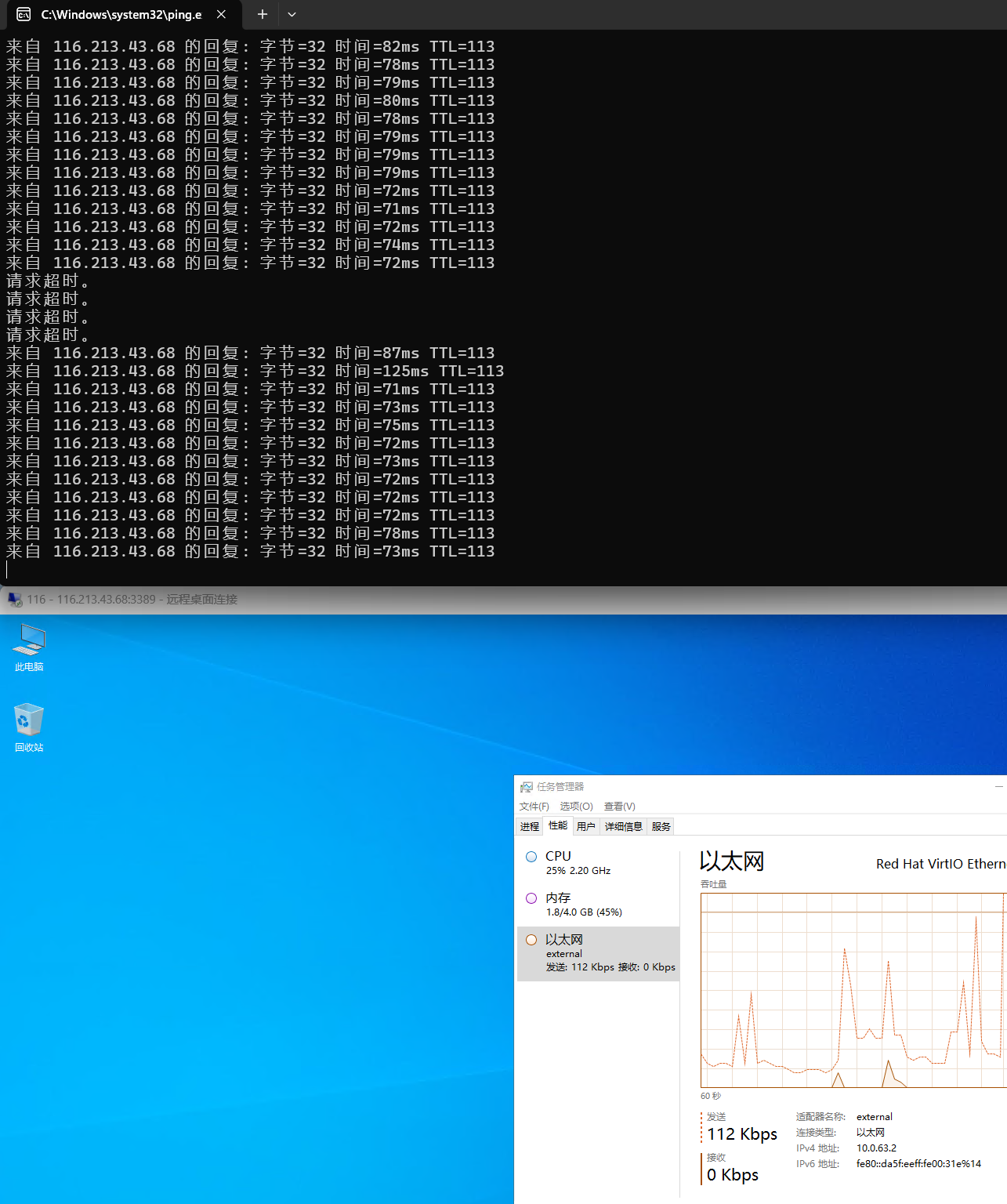Open Task Manager View menu
The height and width of the screenshot is (1204, 1007).
click(x=619, y=806)
